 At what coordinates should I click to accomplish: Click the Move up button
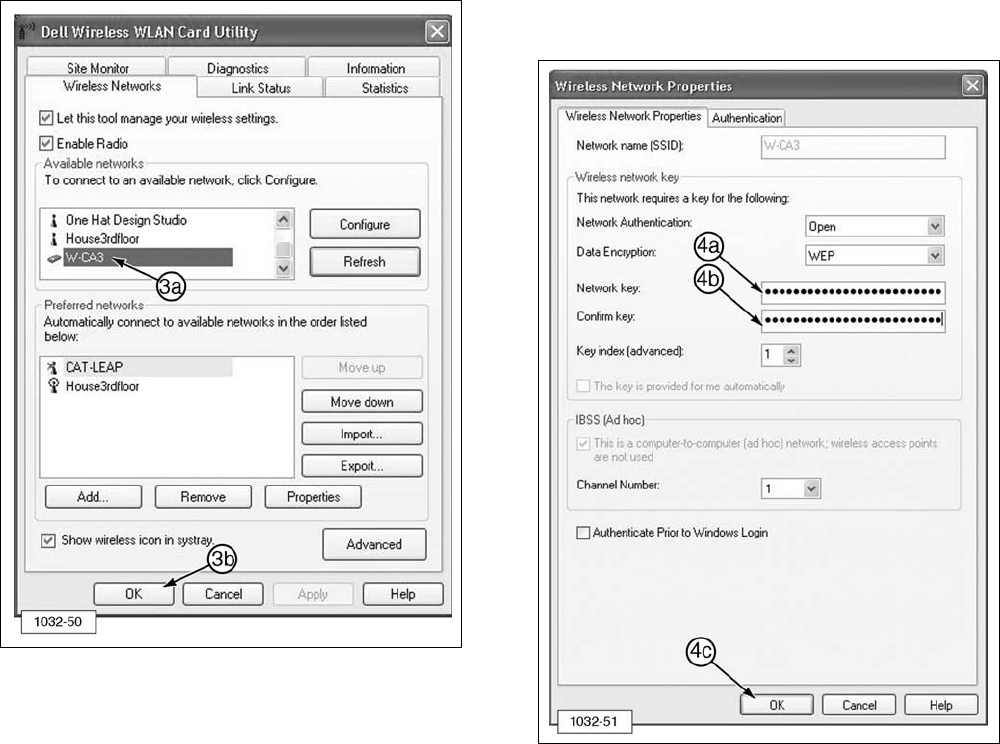pos(362,367)
